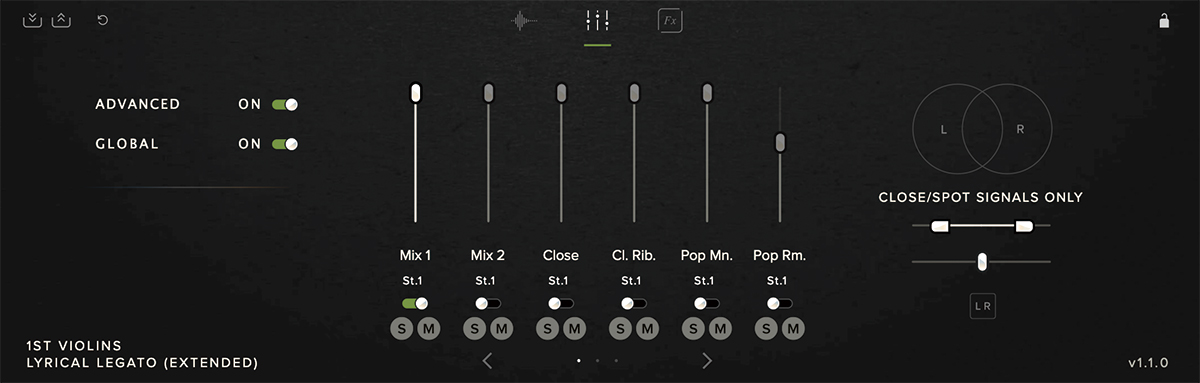The image size is (1200, 383).
Task: Mute the Cl. Rib. channel
Action: [x=647, y=328]
